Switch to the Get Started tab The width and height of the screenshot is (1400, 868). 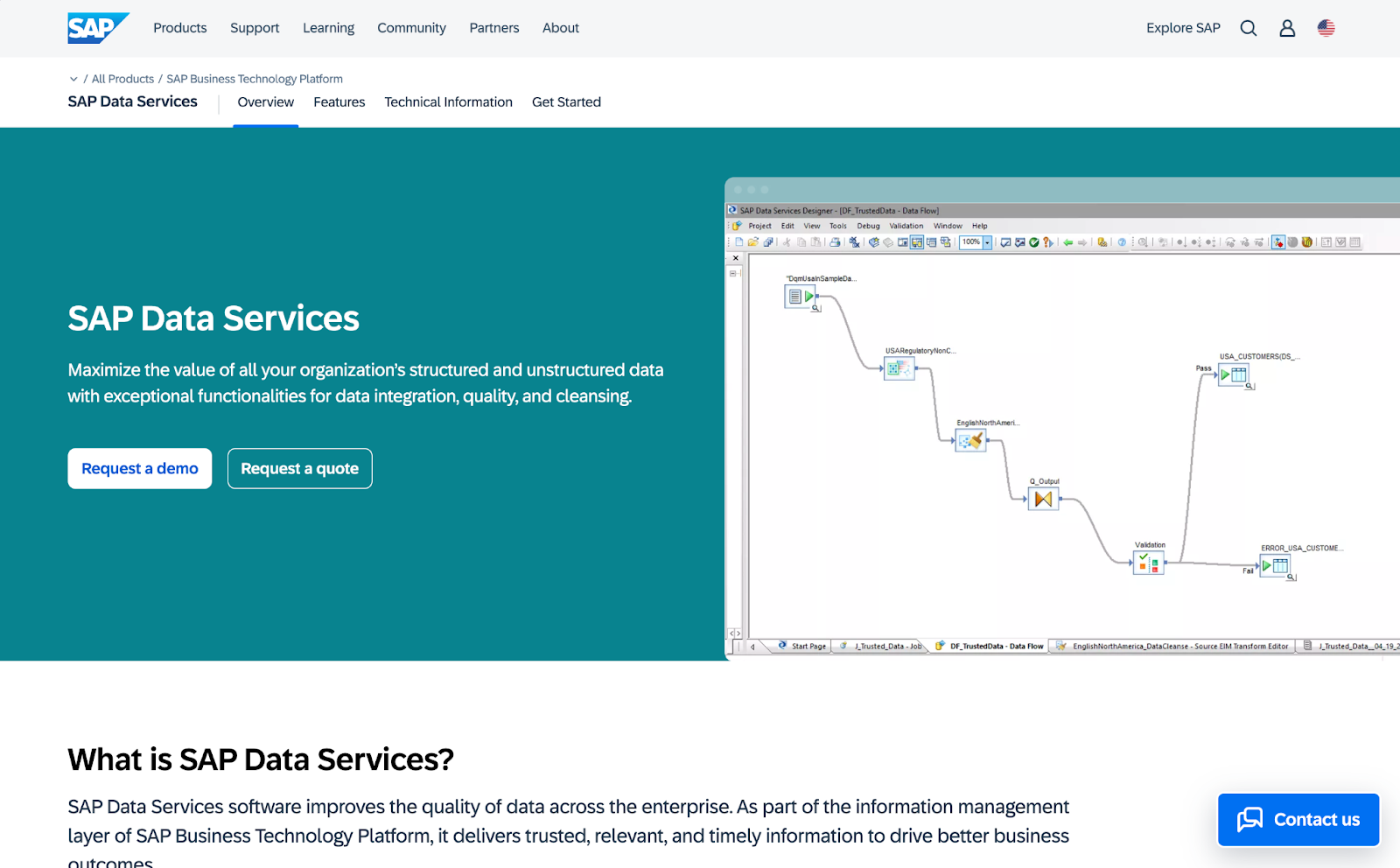(x=567, y=102)
